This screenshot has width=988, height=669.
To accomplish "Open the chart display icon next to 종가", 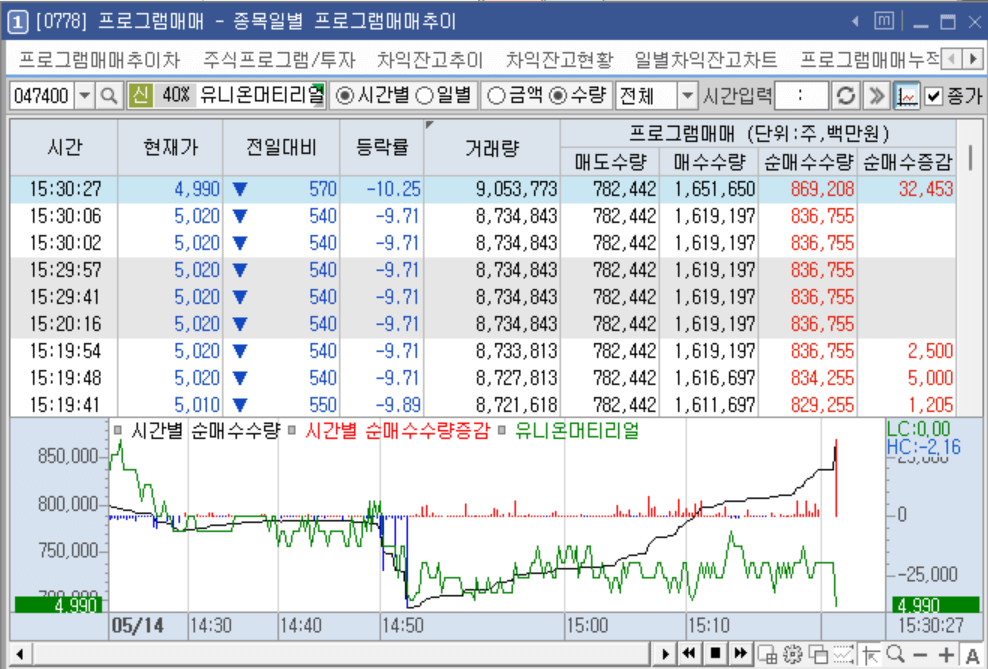I will pyautogui.click(x=907, y=92).
